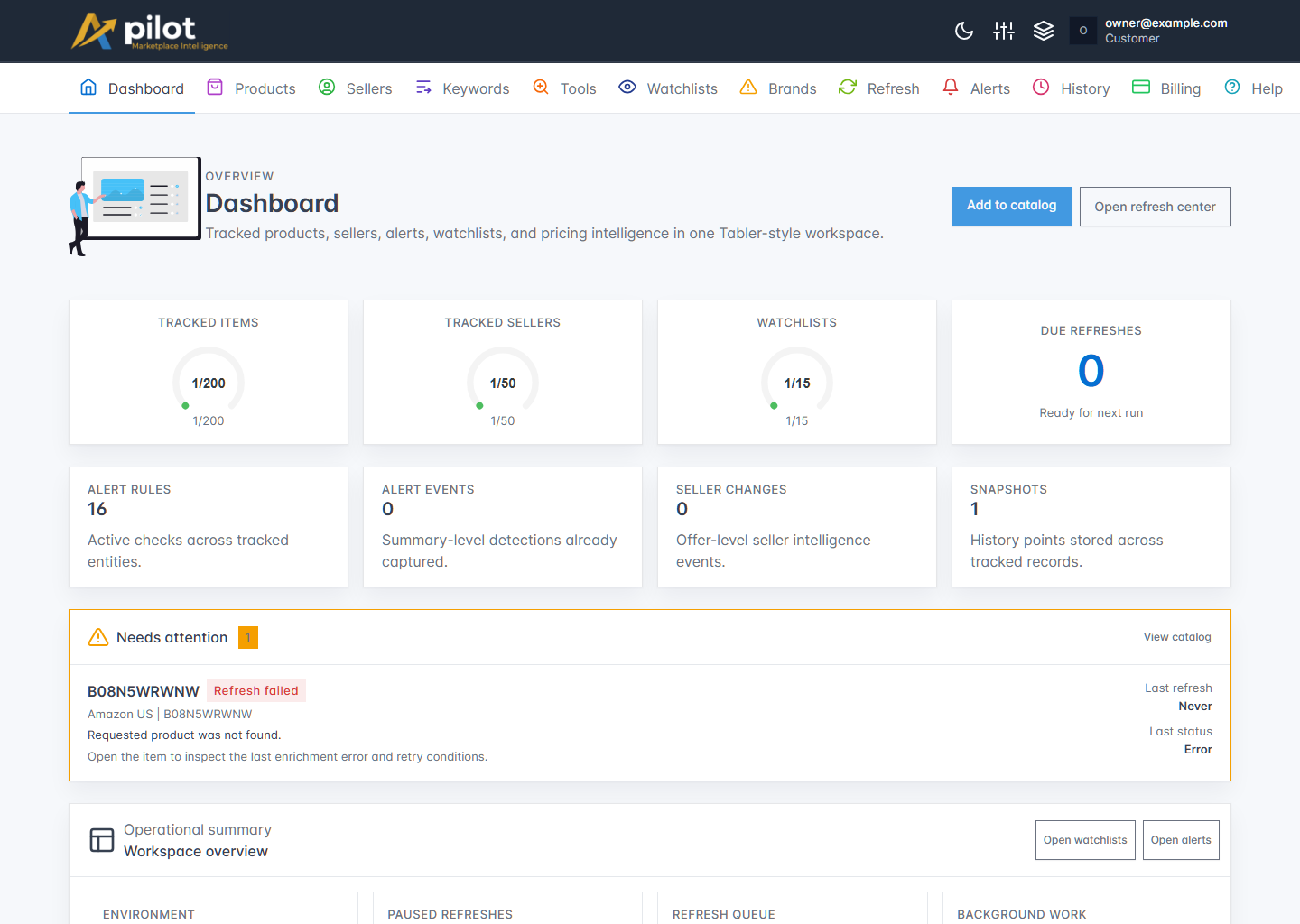
Task: Click the Operational summary layout icon
Action: 102,840
